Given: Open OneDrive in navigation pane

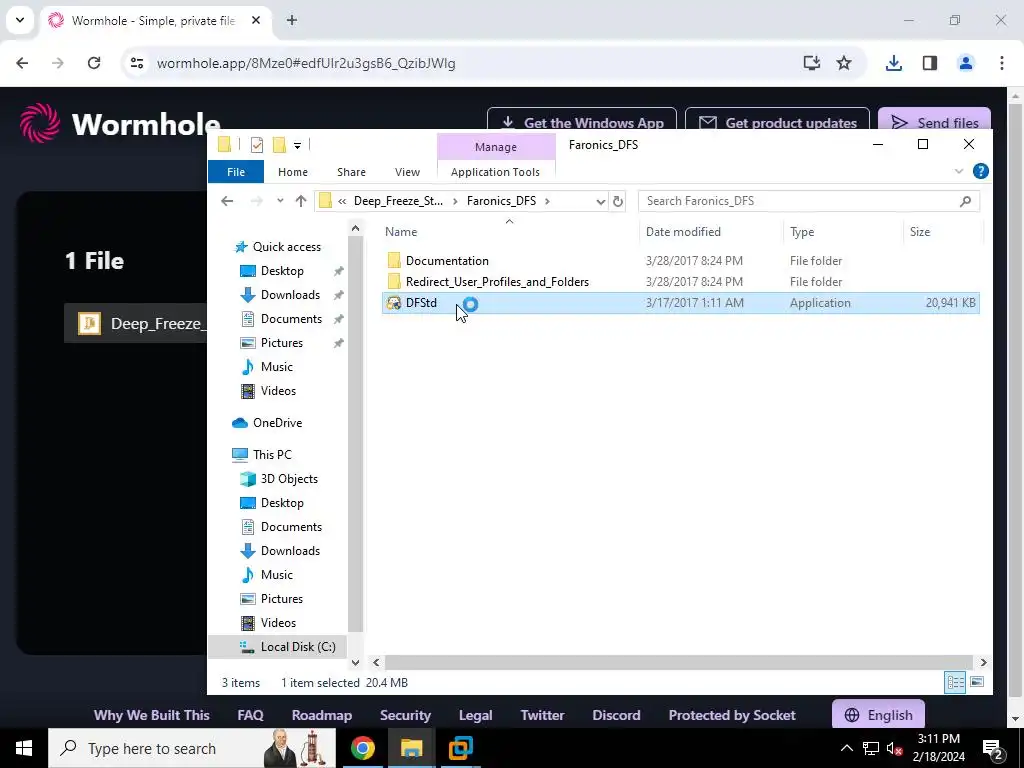Looking at the screenshot, I should pyautogui.click(x=277, y=423).
